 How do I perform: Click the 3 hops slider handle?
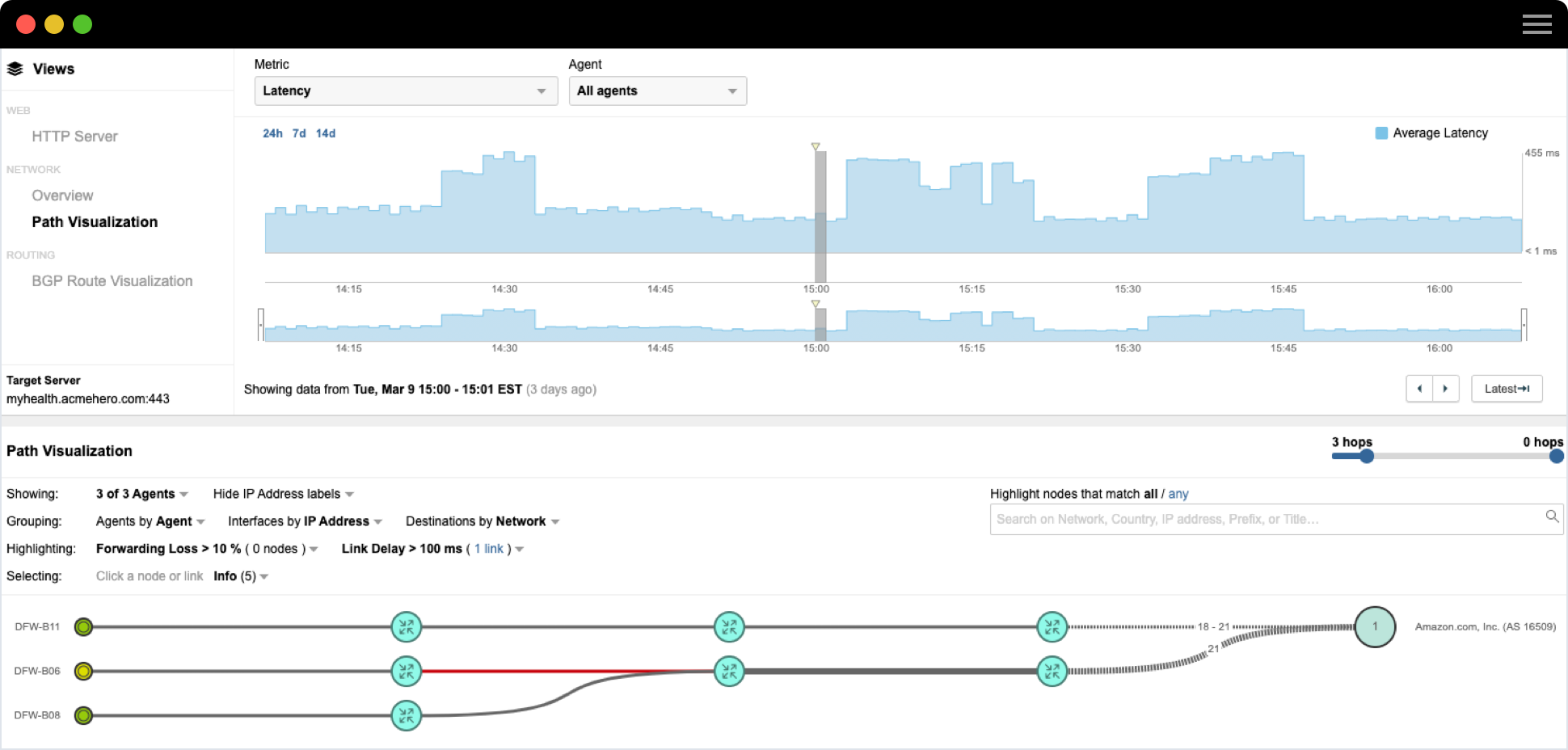(1366, 457)
